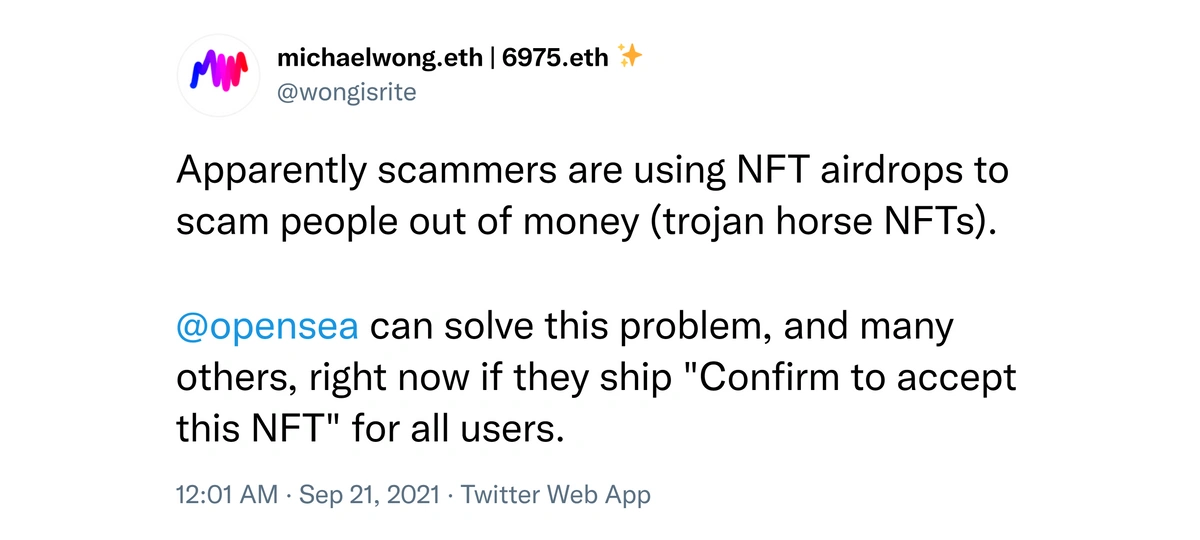Open the @opensea mention
The width and height of the screenshot is (1200, 540).
(267, 327)
